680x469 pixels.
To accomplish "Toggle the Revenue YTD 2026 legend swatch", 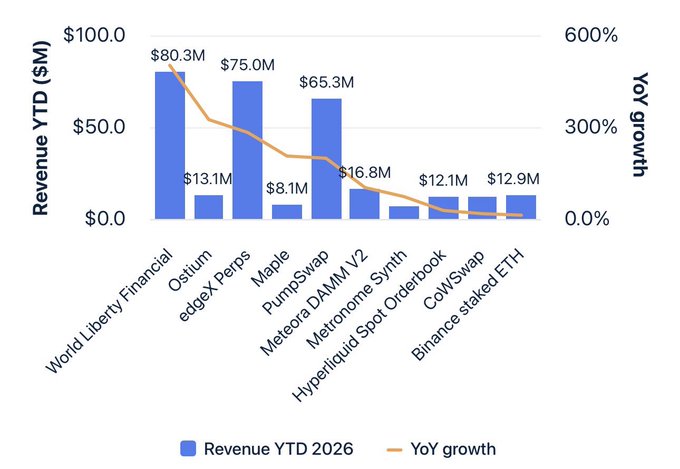I will point(188,449).
